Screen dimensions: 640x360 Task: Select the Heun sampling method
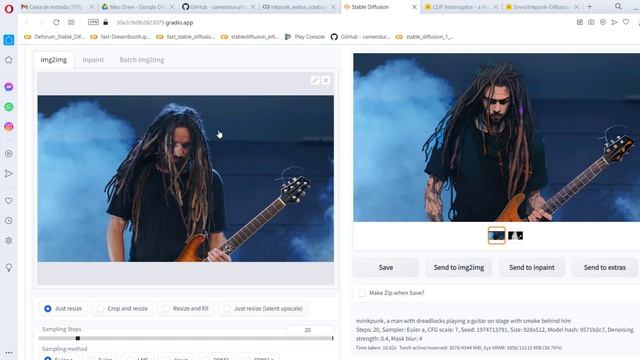click(x=176, y=358)
